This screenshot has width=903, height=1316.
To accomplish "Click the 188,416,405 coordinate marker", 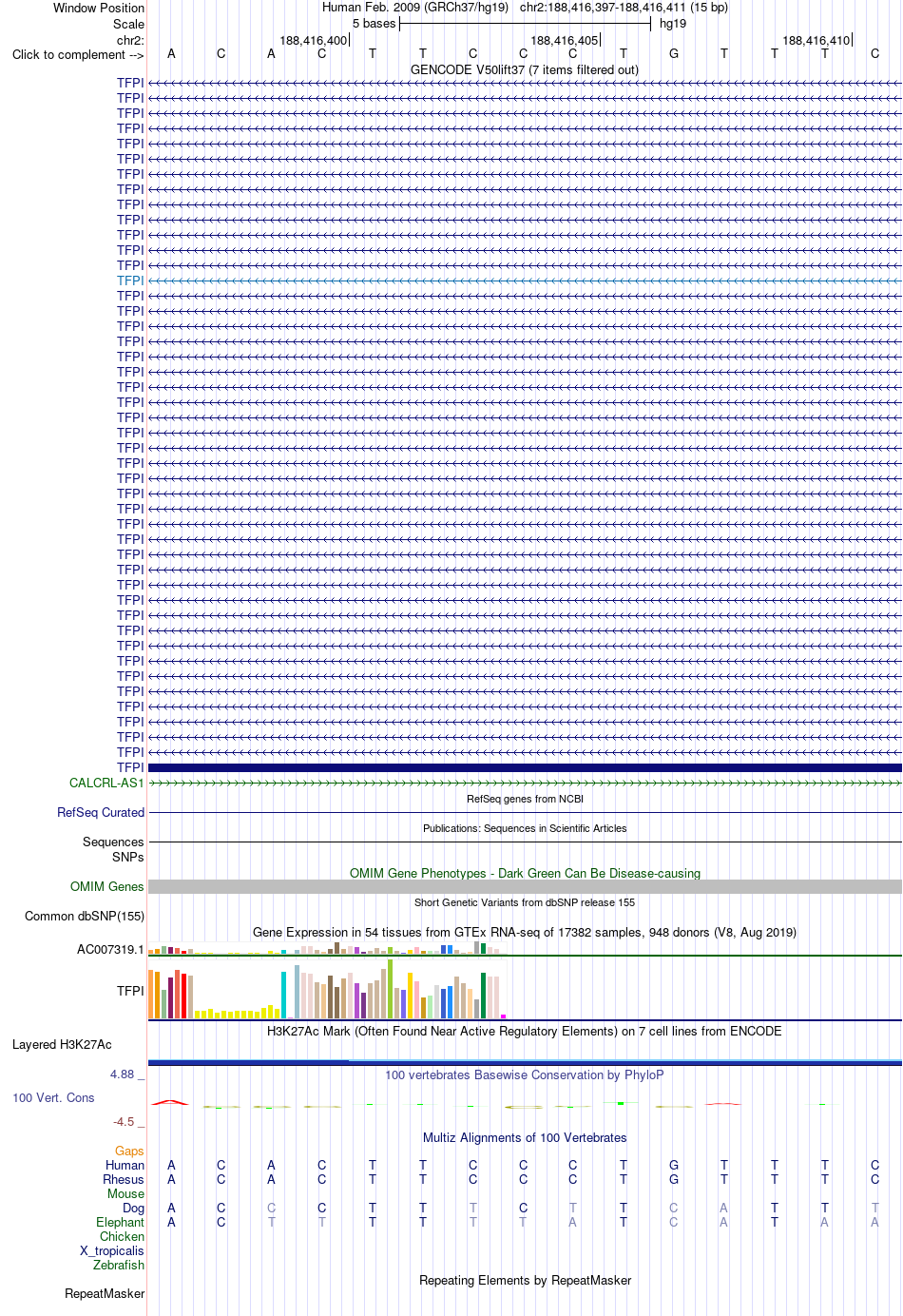I will pos(565,40).
